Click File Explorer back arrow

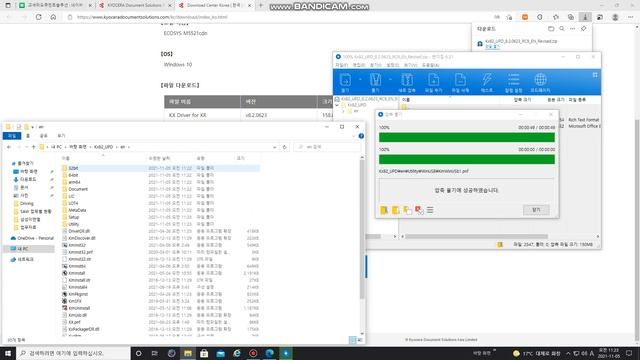tap(9, 147)
